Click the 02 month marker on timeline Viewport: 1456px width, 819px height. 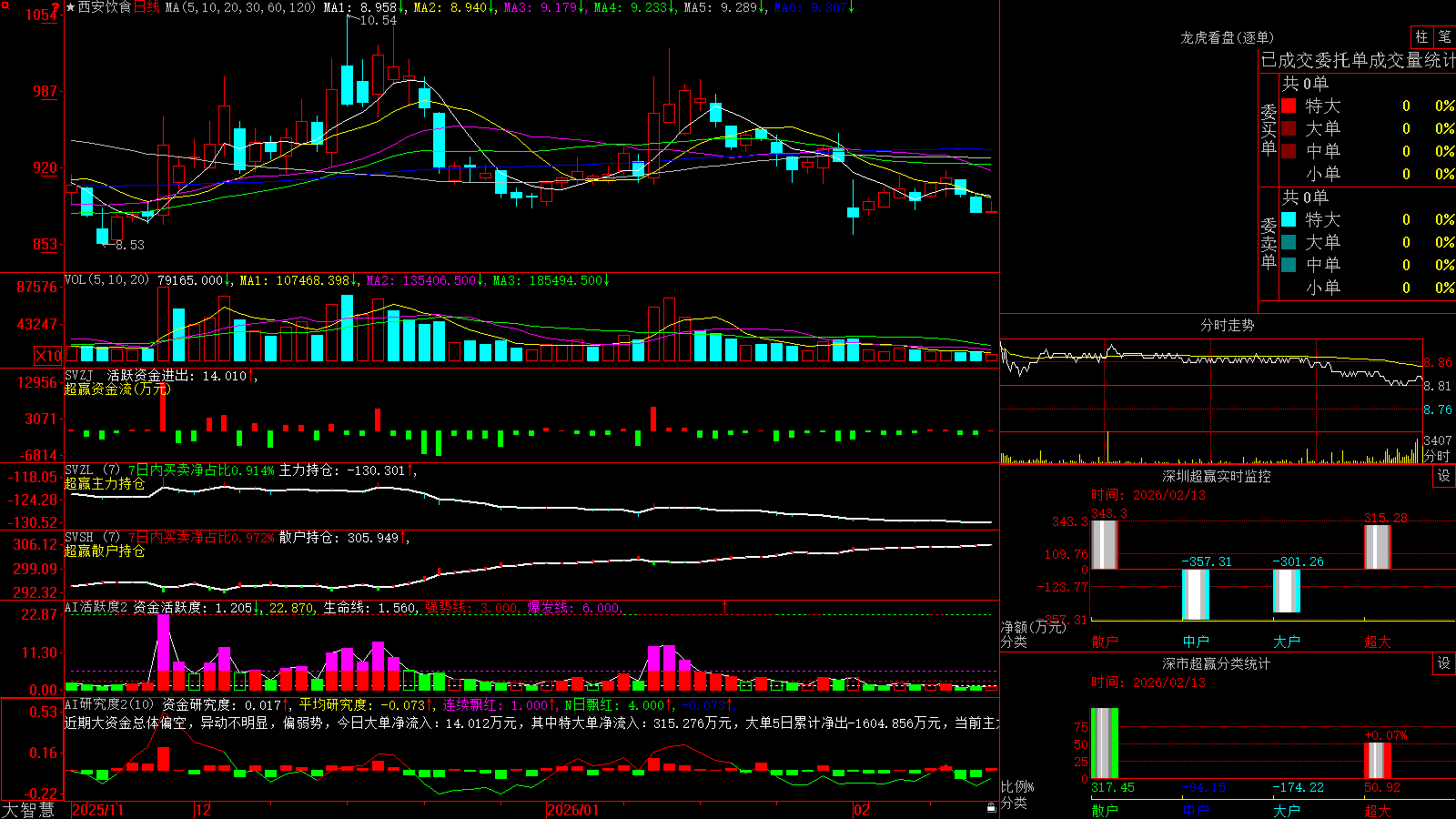coord(862,810)
